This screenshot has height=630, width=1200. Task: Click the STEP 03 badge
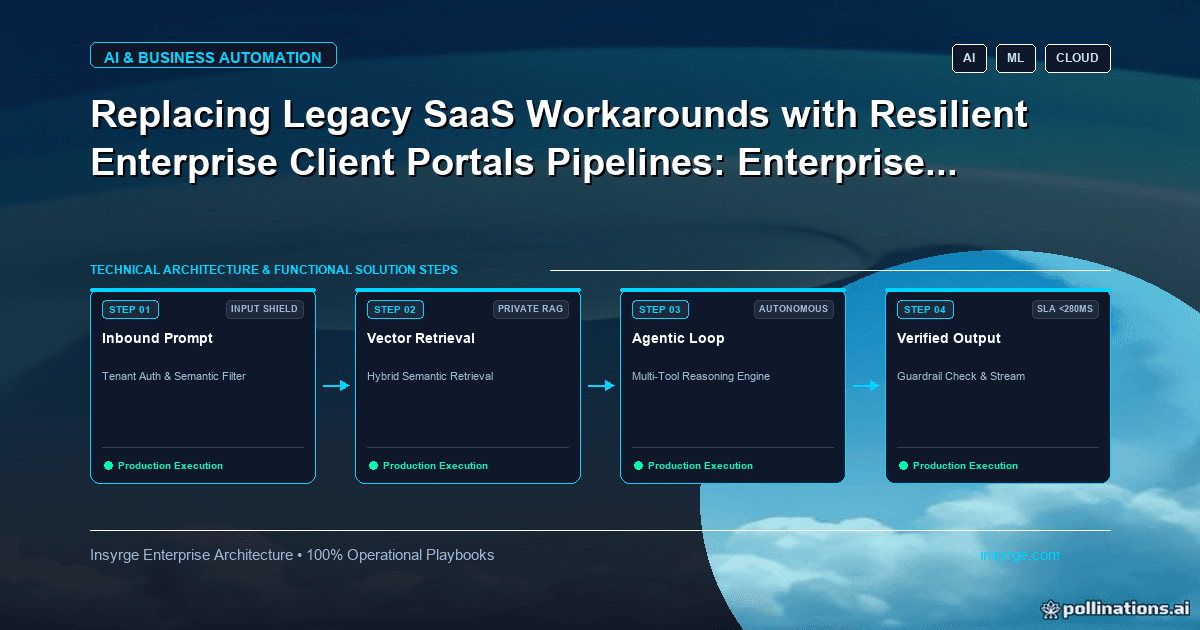(x=660, y=309)
